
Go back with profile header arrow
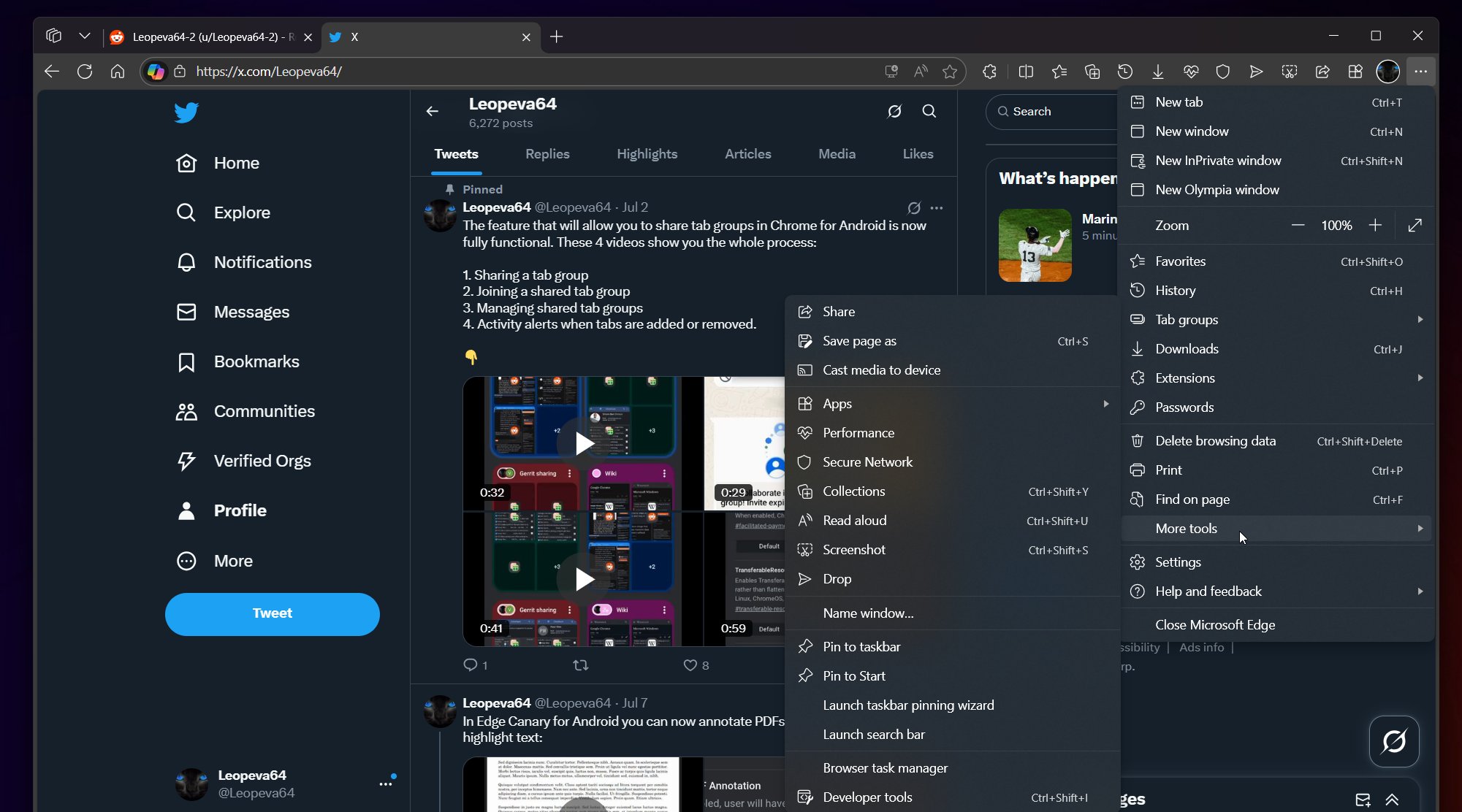[433, 111]
